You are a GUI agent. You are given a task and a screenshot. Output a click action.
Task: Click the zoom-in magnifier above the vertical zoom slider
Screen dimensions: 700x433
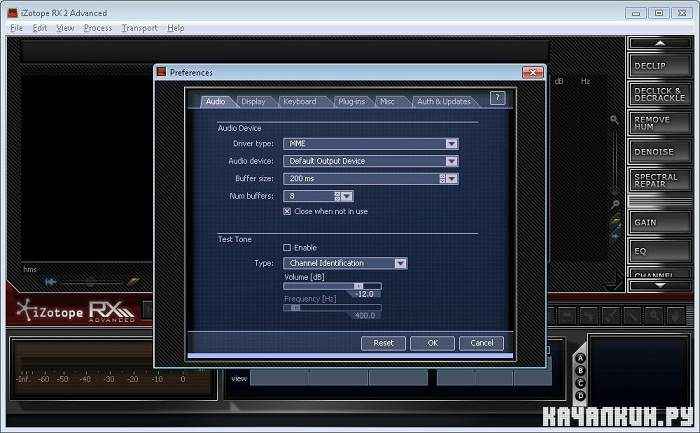click(x=615, y=120)
